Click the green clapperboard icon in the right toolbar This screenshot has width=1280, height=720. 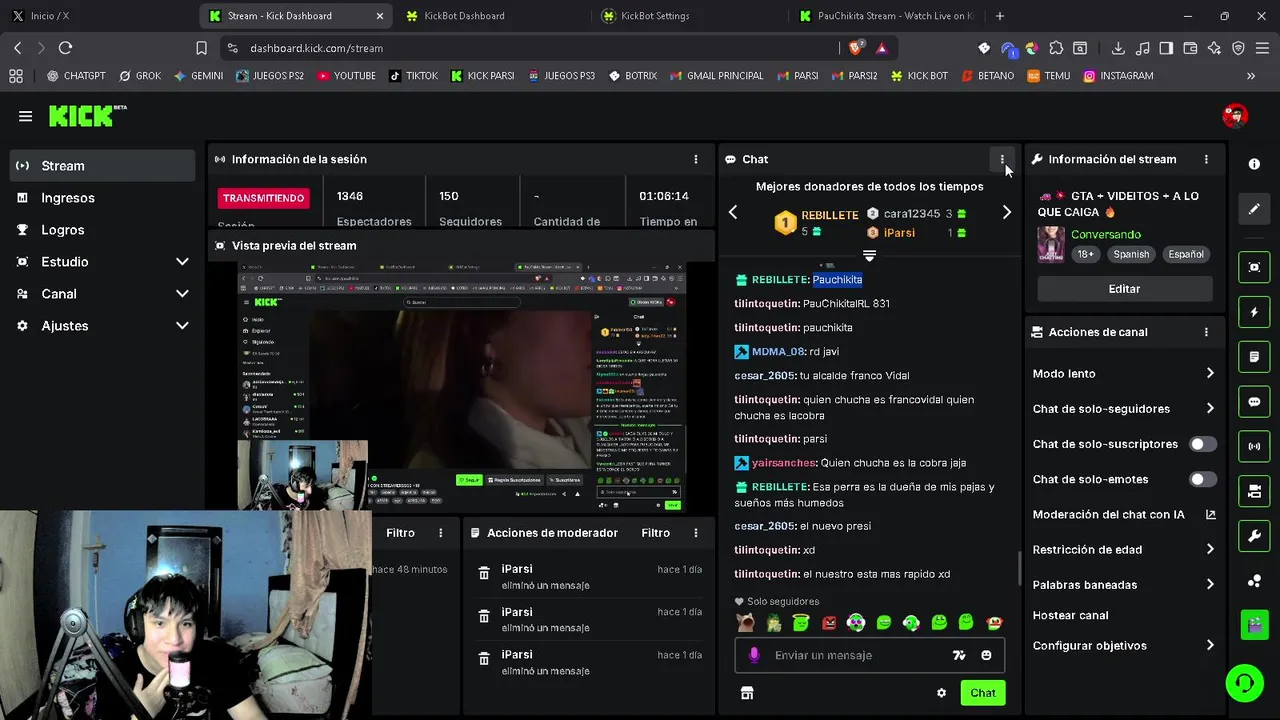point(1254,626)
